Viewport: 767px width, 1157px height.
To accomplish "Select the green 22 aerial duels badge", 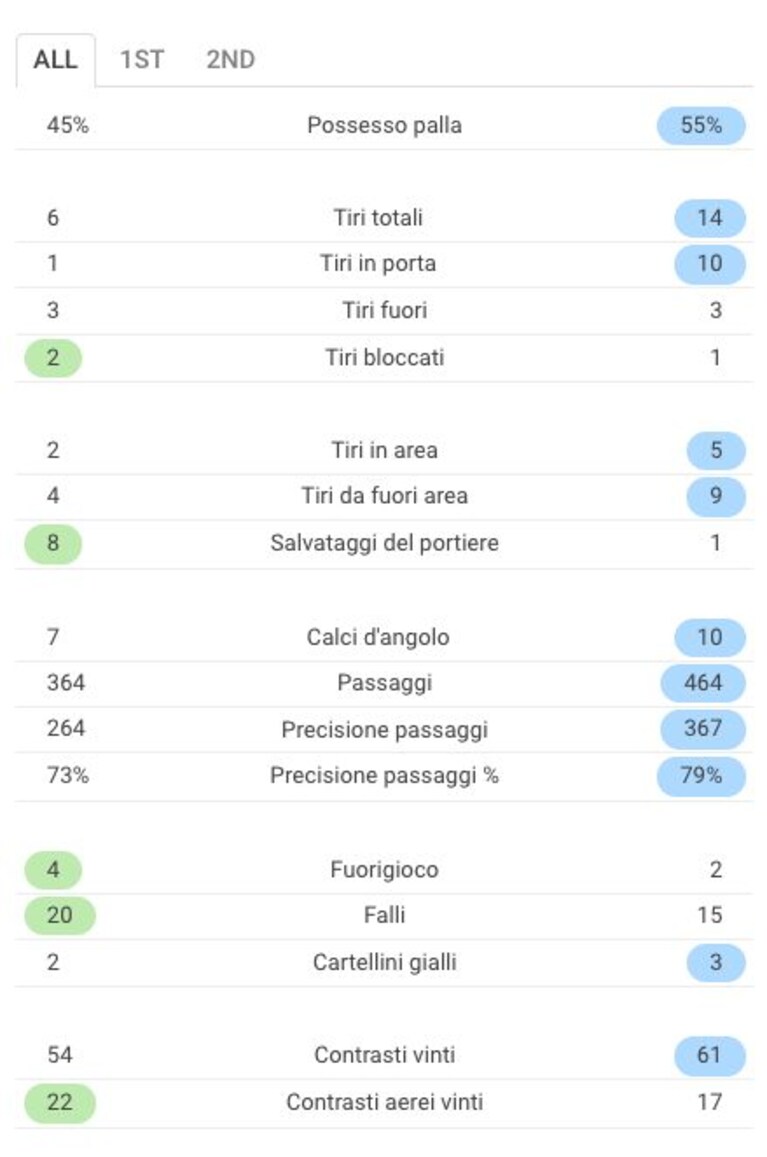I will tap(60, 1102).
